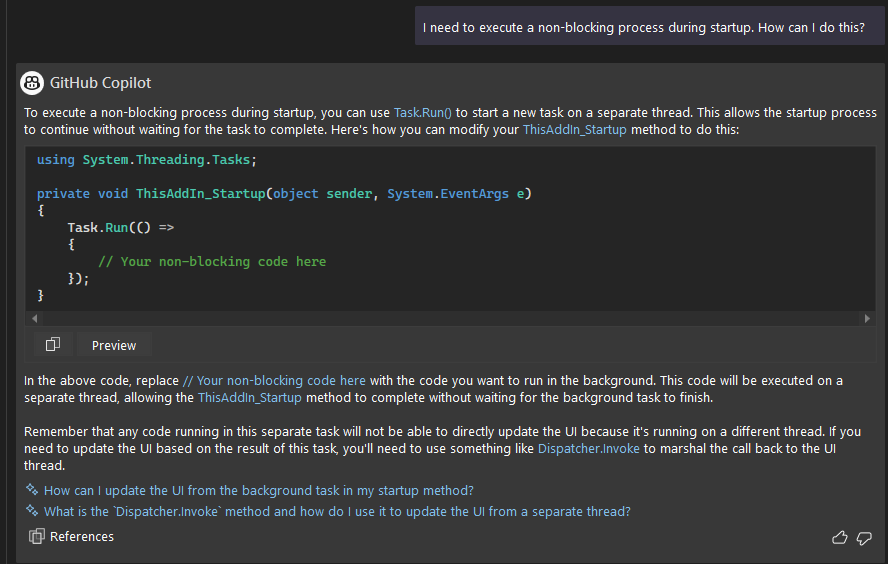This screenshot has height=564, width=888.
Task: Open ThisAddIn_Startup link in first paragraph
Action: pos(574,130)
